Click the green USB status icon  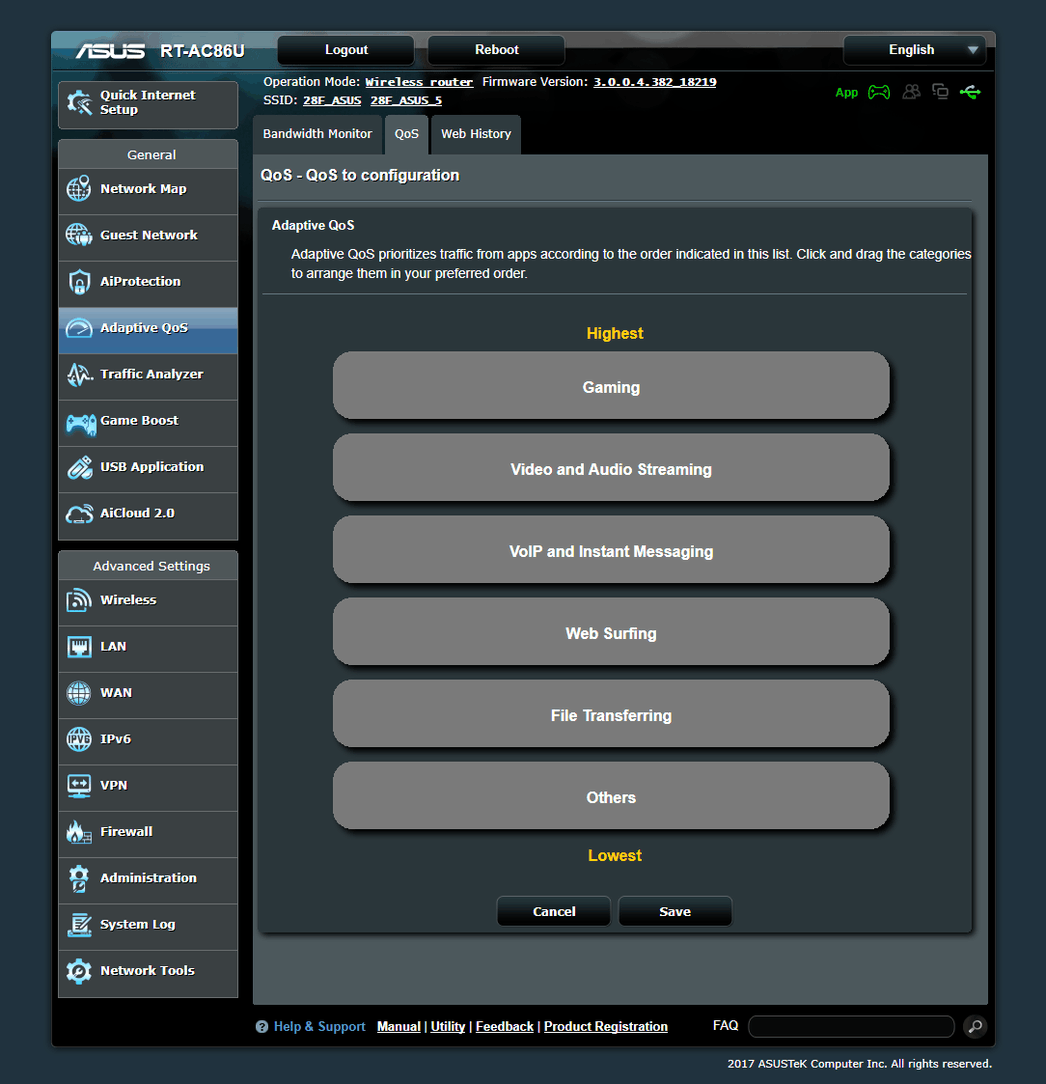click(970, 92)
